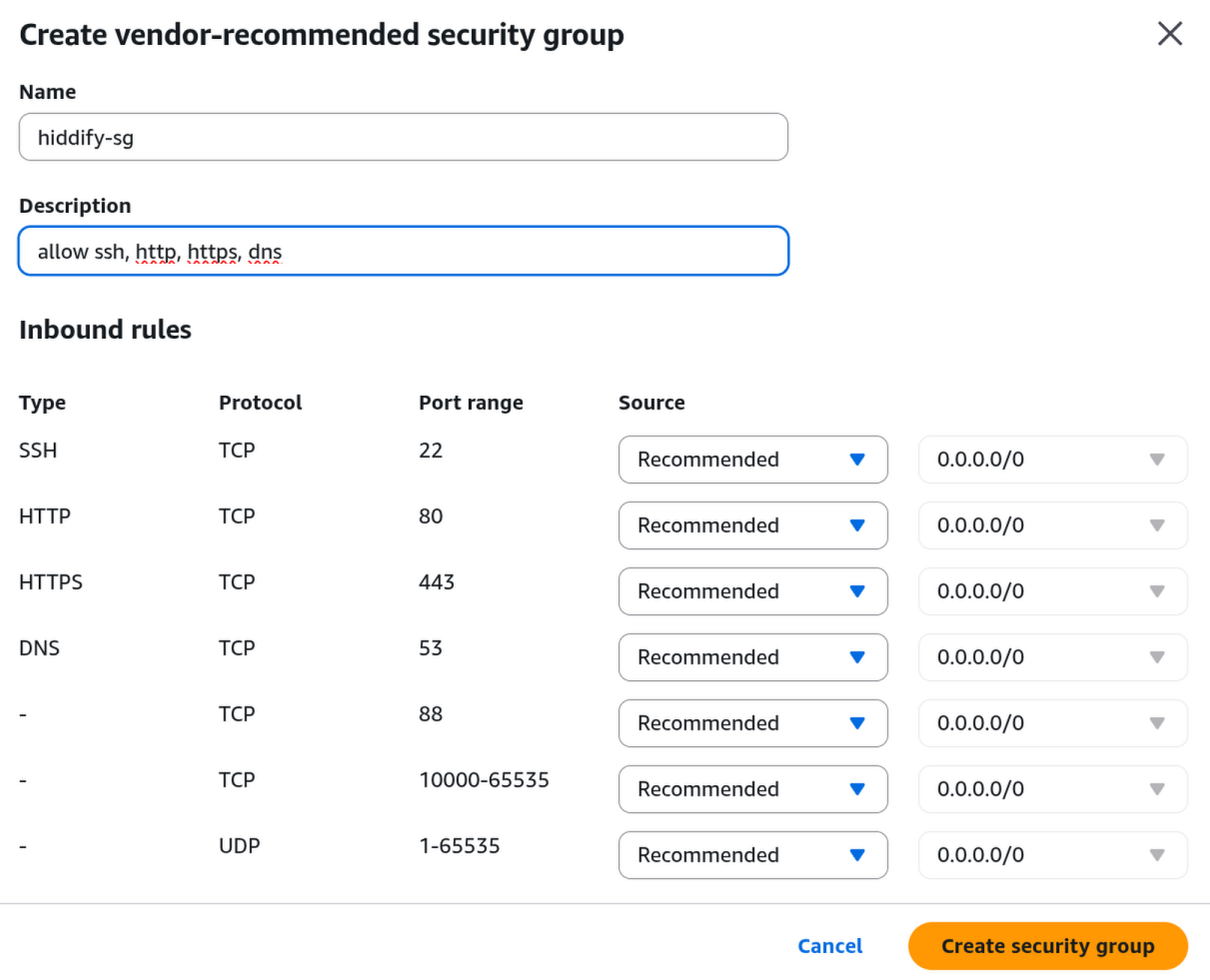The height and width of the screenshot is (980, 1210).
Task: Close the security group dialog with the X
Action: click(1169, 33)
